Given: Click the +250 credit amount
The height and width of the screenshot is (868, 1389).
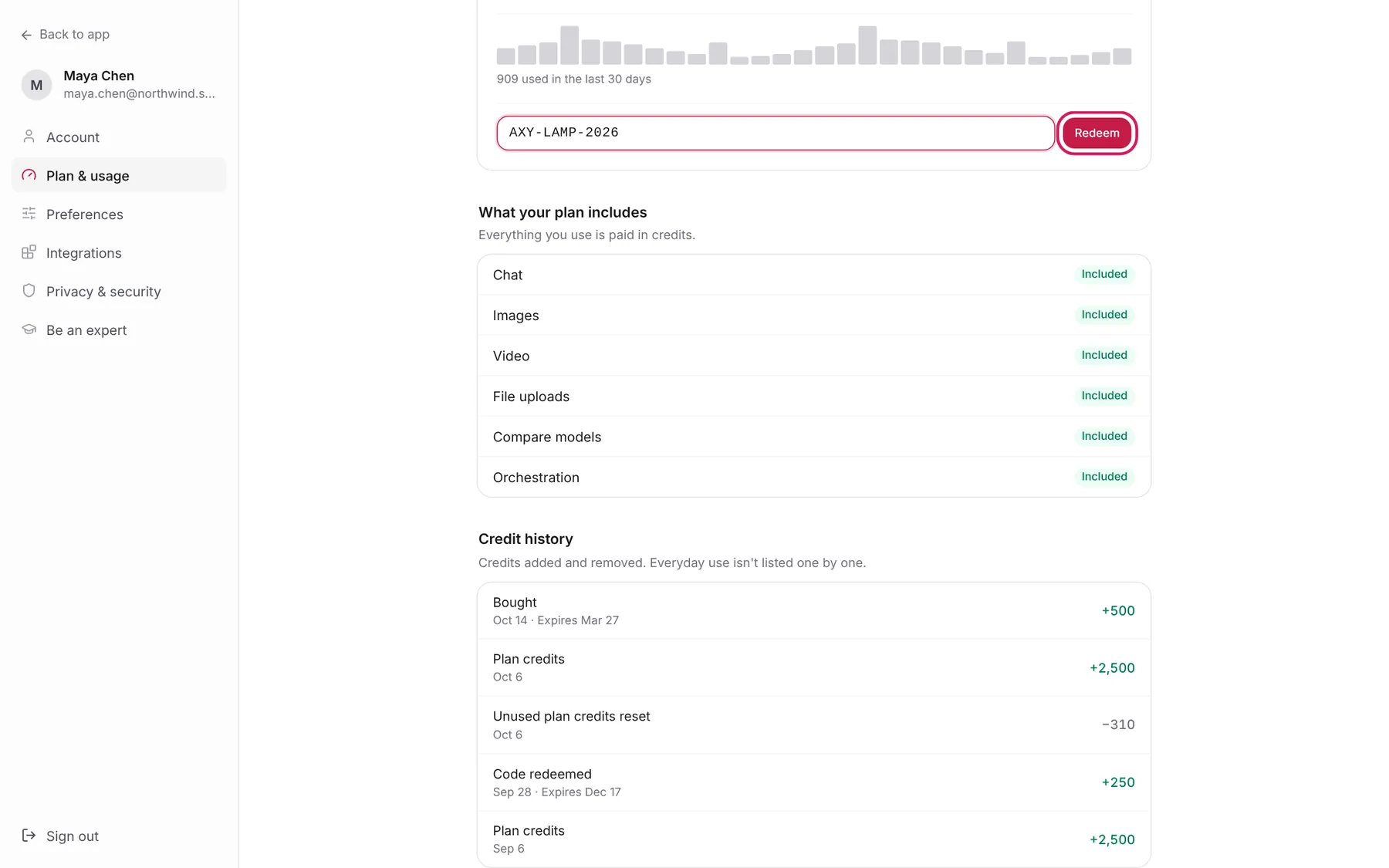Looking at the screenshot, I should point(1117,782).
